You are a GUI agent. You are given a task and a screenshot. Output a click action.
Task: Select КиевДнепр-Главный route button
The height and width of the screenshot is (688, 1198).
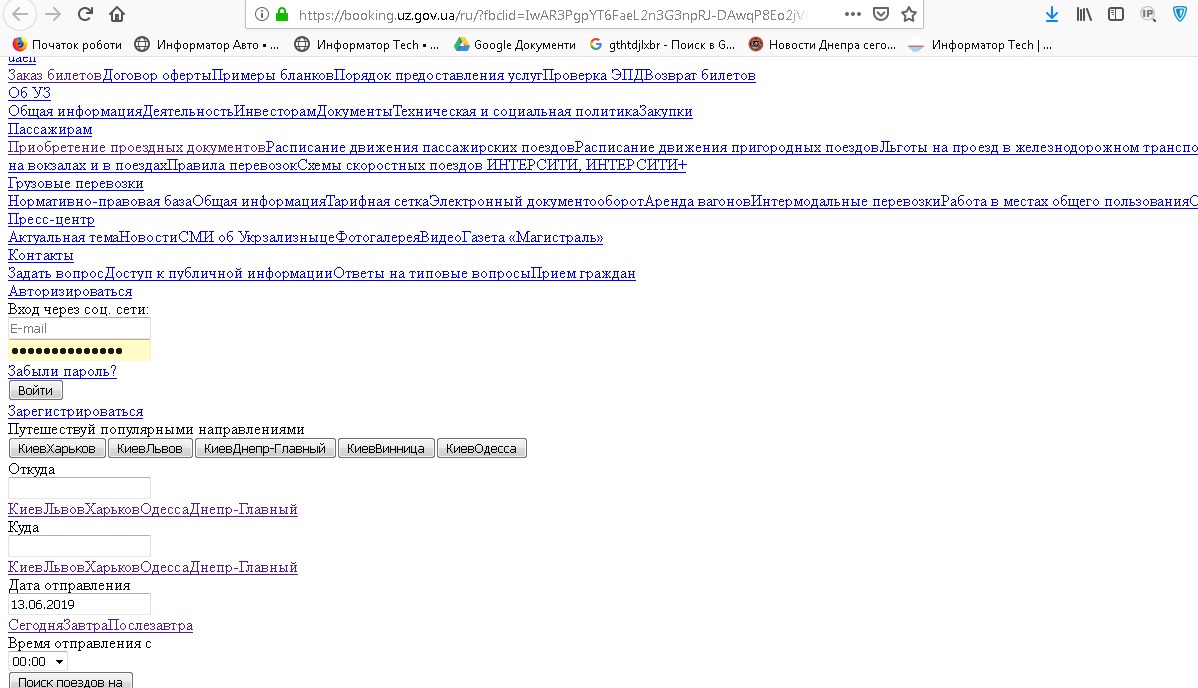[265, 449]
